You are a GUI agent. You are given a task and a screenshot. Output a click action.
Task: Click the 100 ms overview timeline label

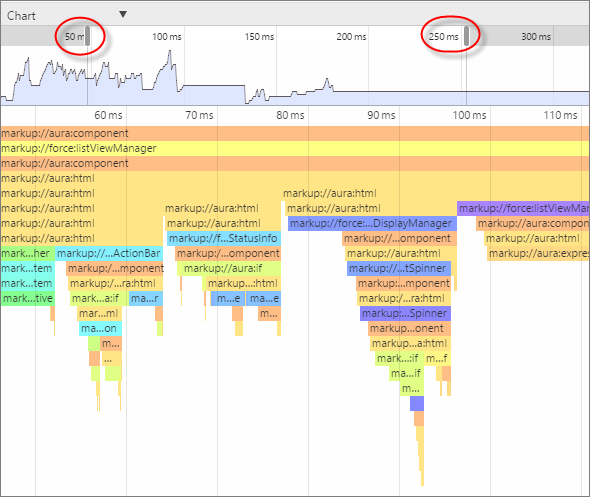tap(167, 36)
